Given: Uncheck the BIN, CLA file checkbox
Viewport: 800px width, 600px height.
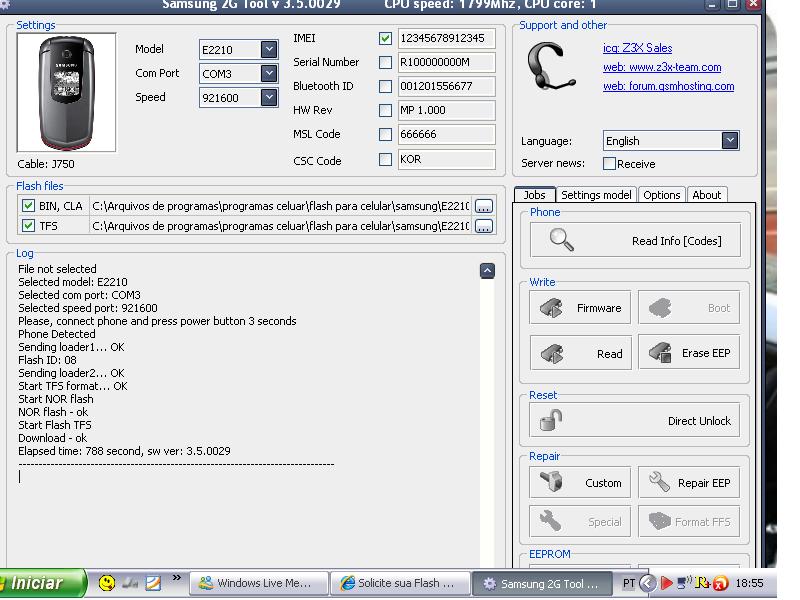Looking at the screenshot, I should pos(28,206).
